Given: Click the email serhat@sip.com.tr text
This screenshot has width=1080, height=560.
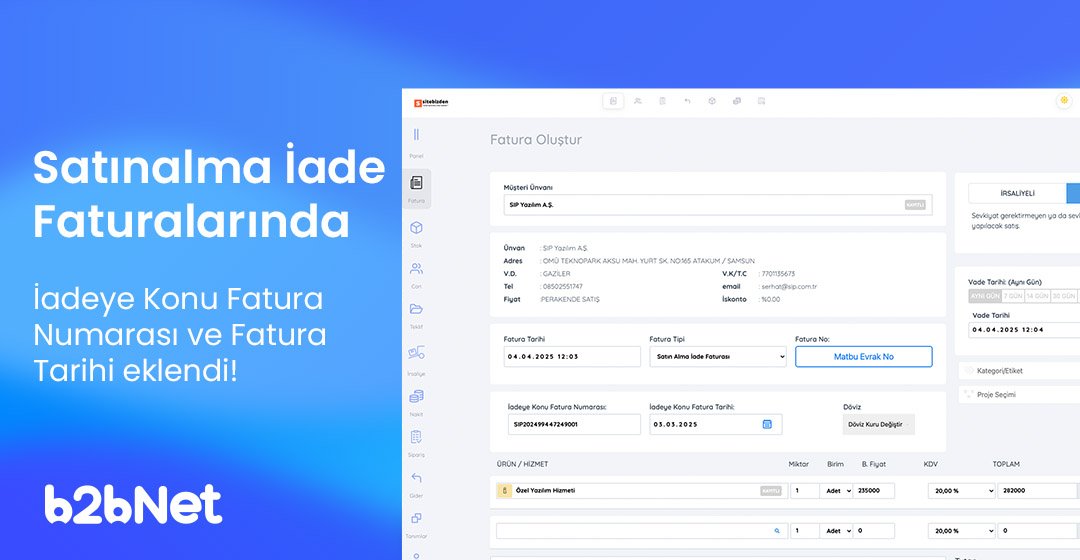Looking at the screenshot, I should [x=789, y=287].
